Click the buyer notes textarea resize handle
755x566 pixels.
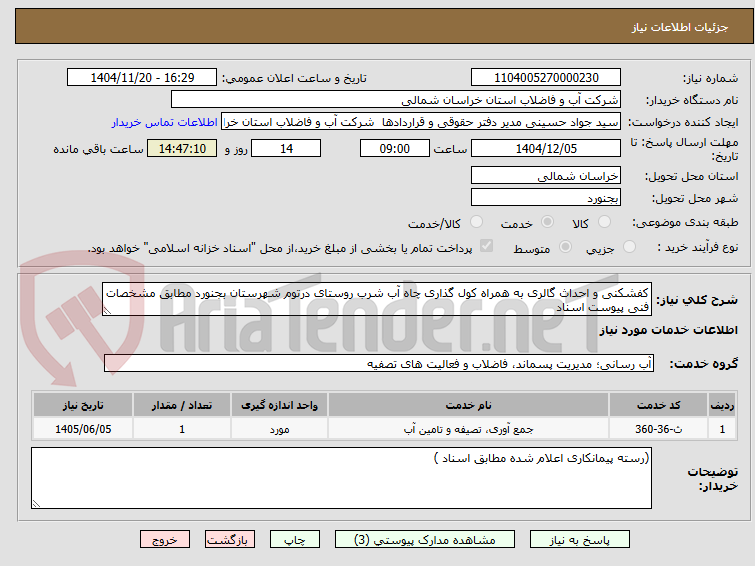37,504
